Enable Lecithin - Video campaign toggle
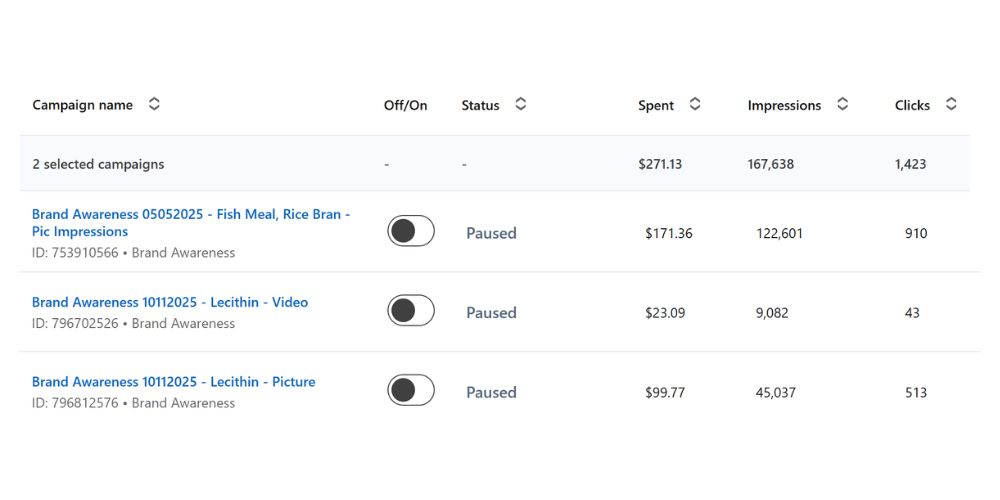The image size is (1000, 500). tap(411, 311)
